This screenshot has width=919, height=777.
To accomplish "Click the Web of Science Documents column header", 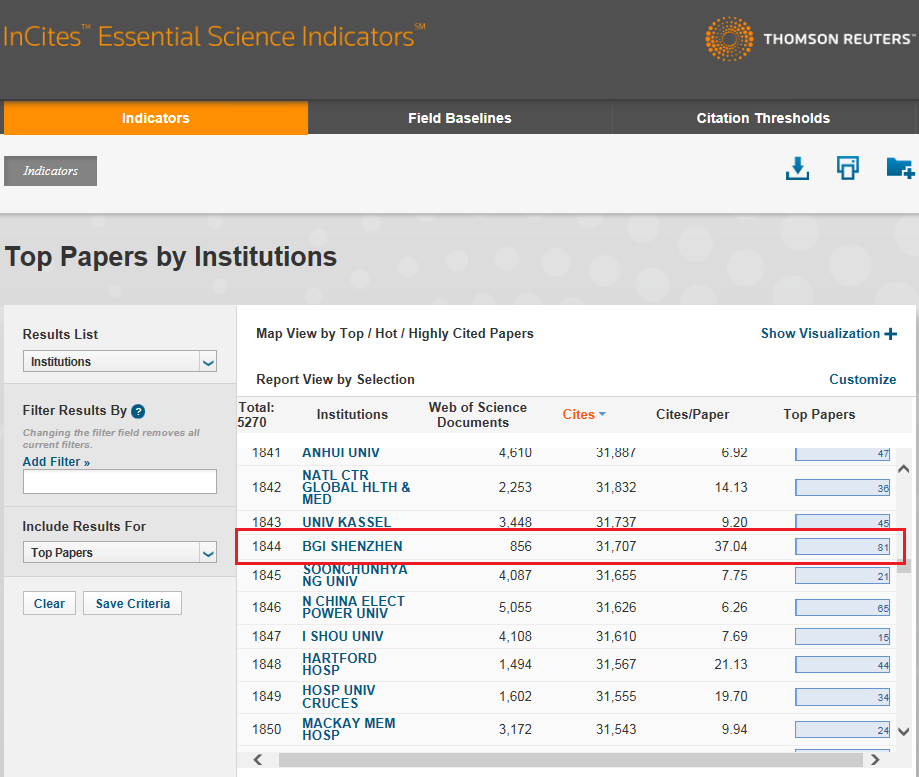I will click(x=477, y=414).
